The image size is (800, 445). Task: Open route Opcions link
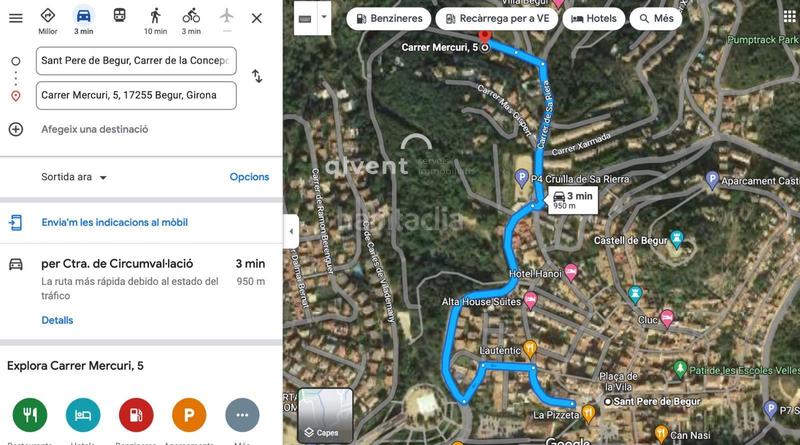pyautogui.click(x=249, y=177)
